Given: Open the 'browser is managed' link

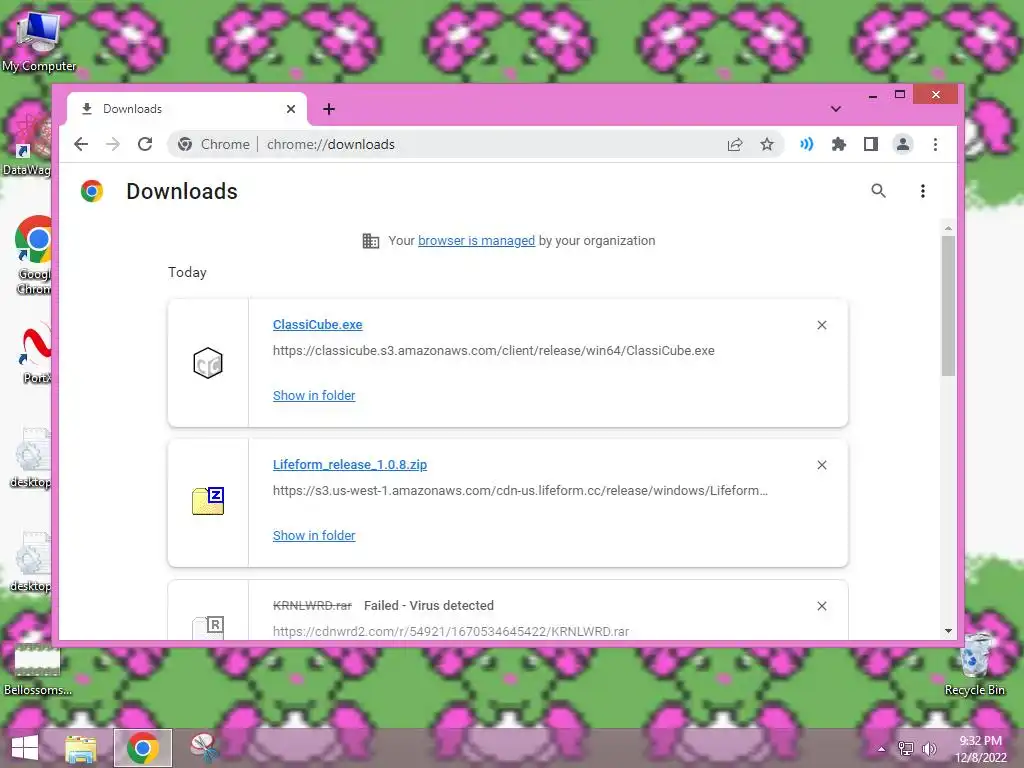Looking at the screenshot, I should coord(476,240).
